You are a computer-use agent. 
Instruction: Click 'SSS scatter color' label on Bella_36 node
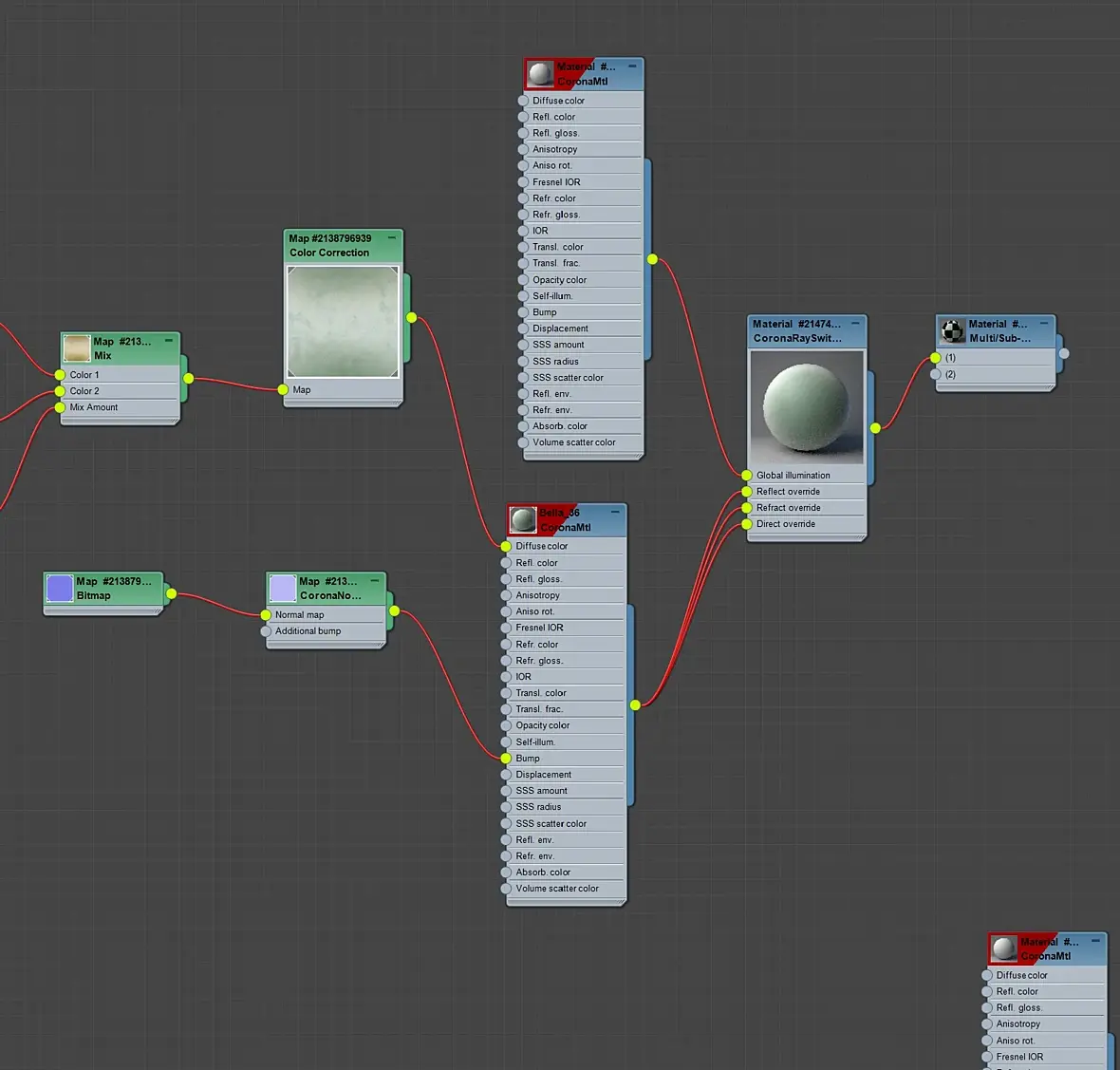pyautogui.click(x=551, y=824)
